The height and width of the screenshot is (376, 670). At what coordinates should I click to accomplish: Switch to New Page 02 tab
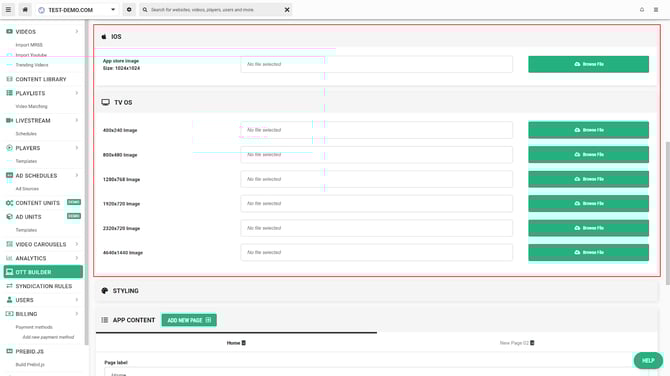pos(517,343)
